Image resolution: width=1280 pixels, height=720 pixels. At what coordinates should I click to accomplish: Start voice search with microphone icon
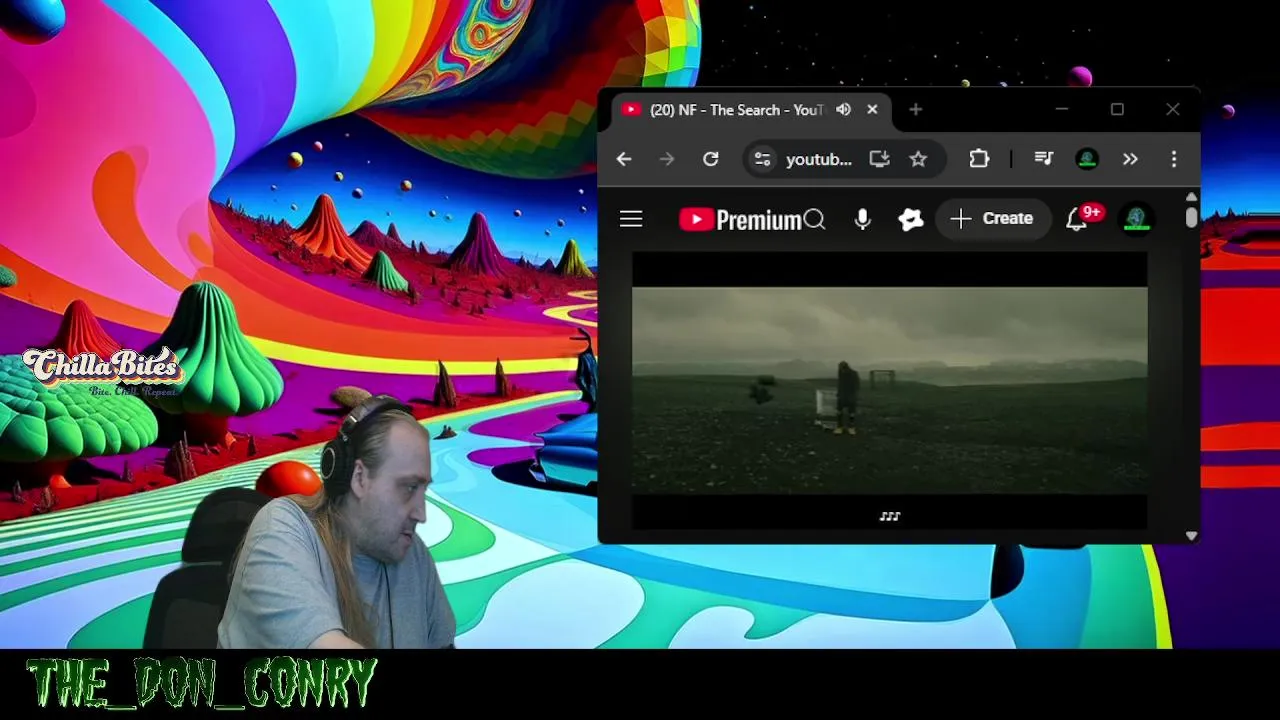(x=863, y=220)
